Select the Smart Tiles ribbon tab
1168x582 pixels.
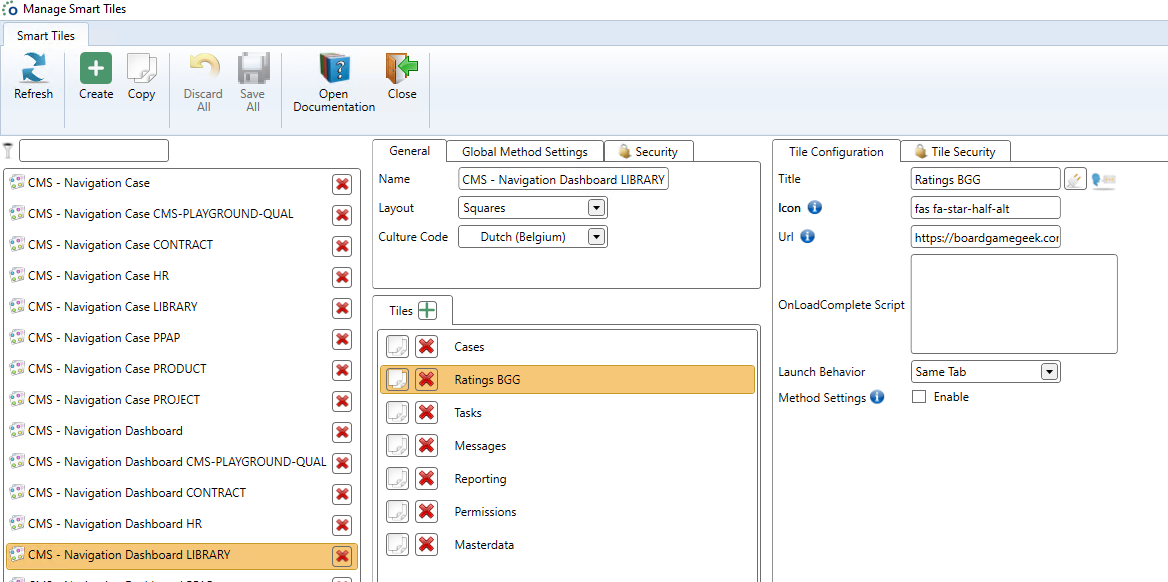(x=46, y=35)
